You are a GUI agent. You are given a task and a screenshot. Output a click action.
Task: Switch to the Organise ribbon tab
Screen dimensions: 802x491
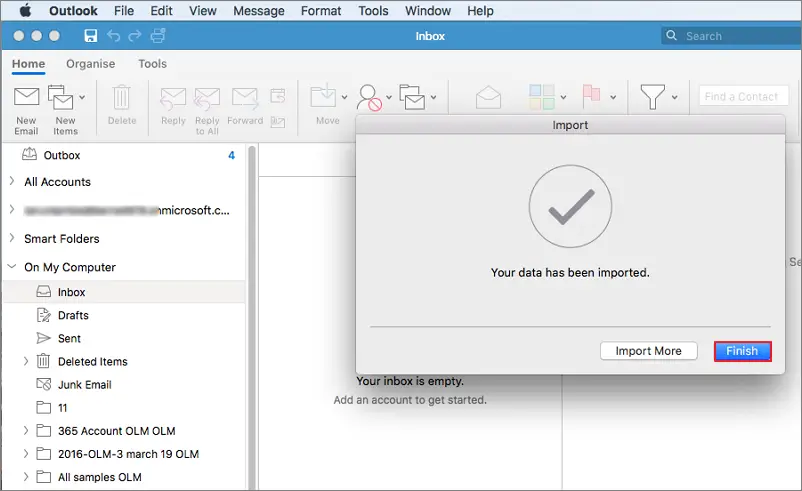click(x=91, y=64)
